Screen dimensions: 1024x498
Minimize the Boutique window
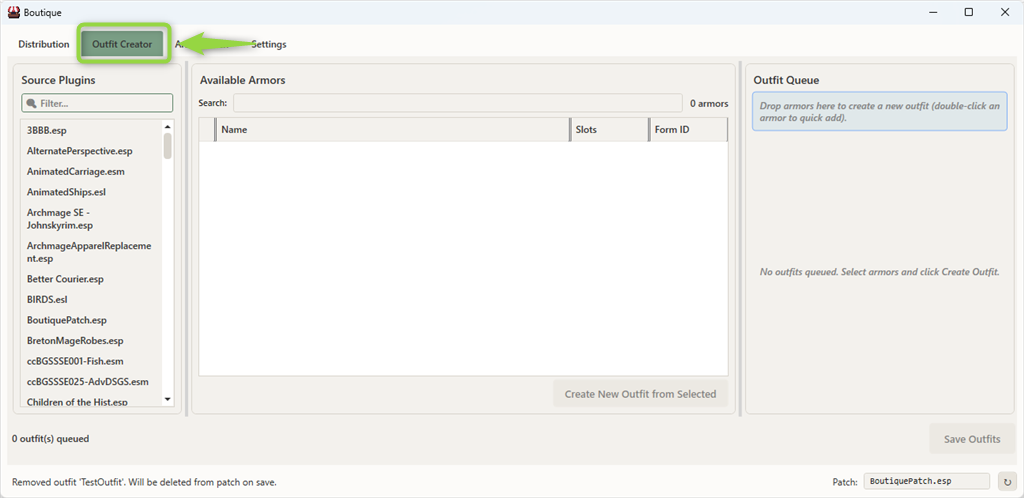coord(922,12)
